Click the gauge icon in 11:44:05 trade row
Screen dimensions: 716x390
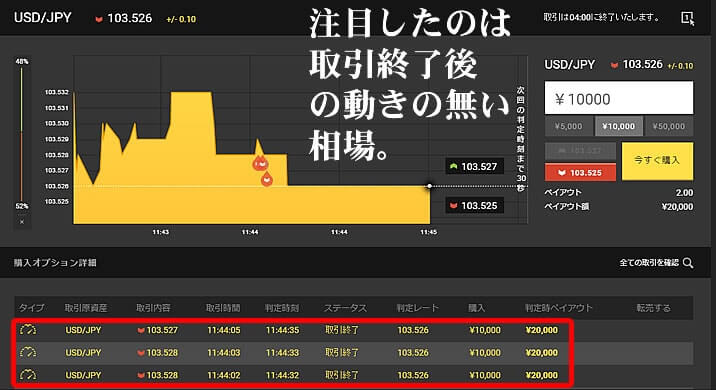click(x=27, y=330)
